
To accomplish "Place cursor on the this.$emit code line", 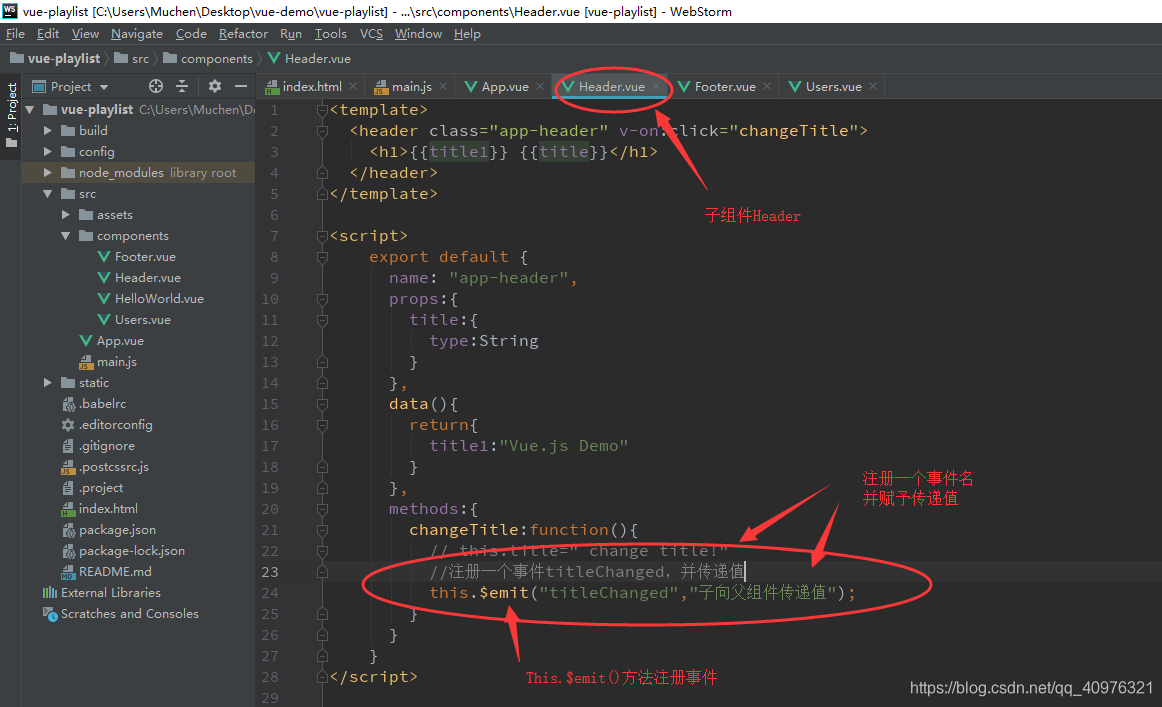I will [x=642, y=593].
